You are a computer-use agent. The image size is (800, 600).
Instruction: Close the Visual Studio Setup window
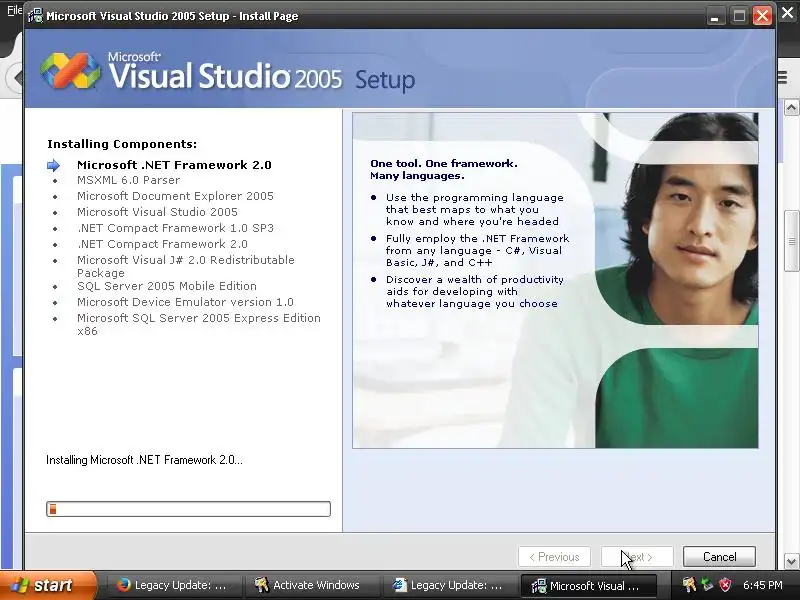point(762,16)
